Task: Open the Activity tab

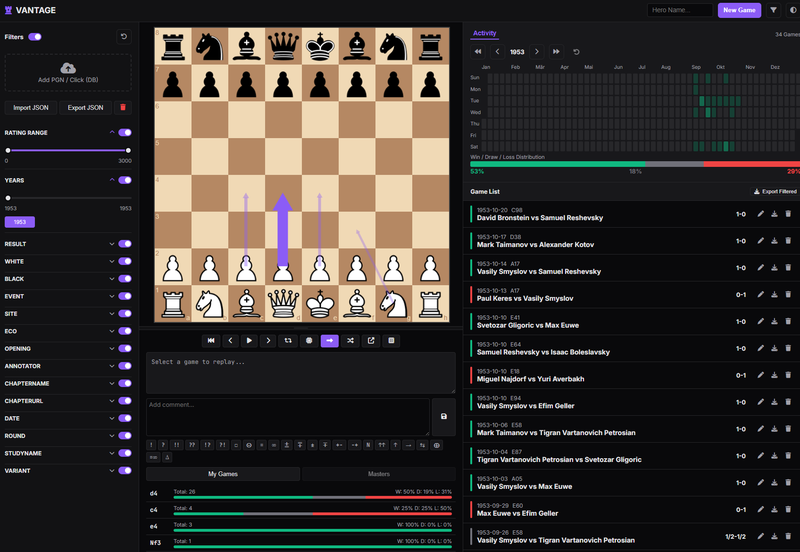Action: 484,33
